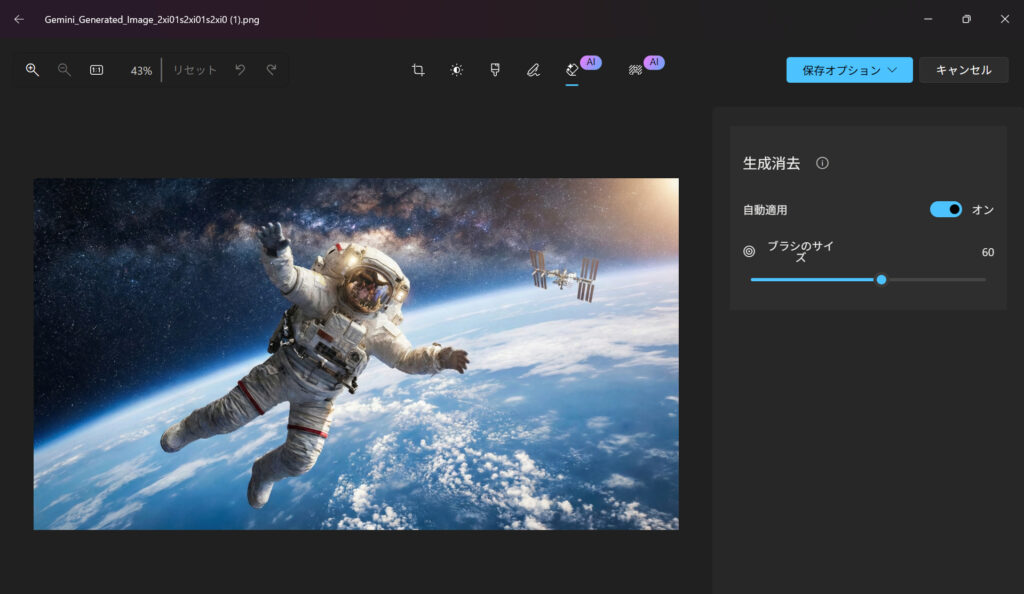Viewport: 1024px width, 594px height.
Task: Undo the last edit
Action: [240, 70]
